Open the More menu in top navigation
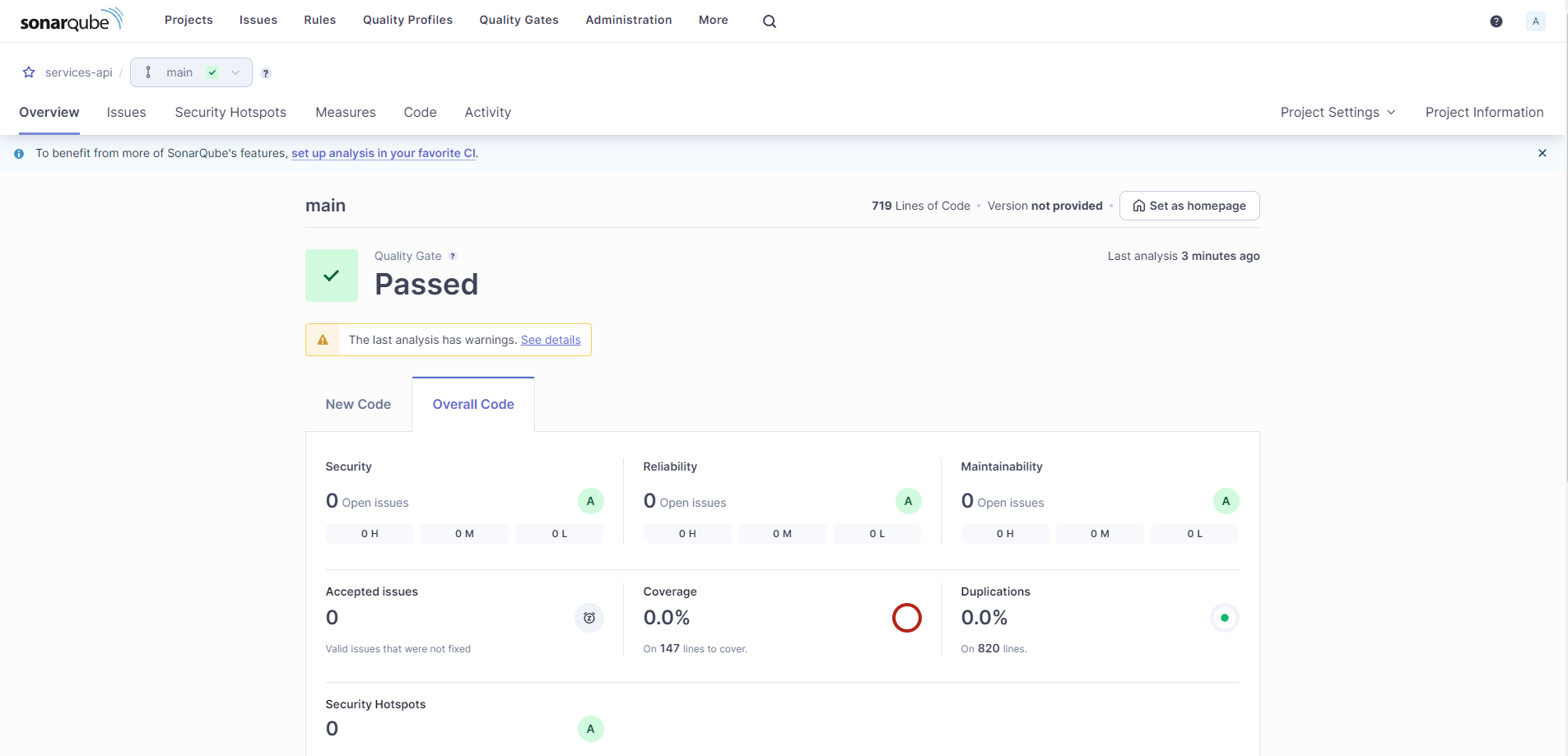 714,20
